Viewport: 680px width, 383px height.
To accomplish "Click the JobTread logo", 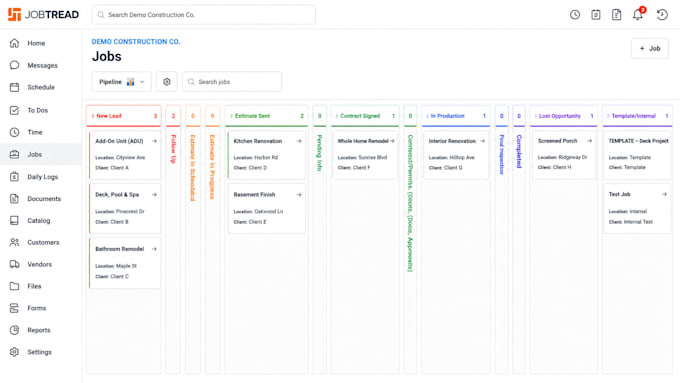I will coord(43,14).
